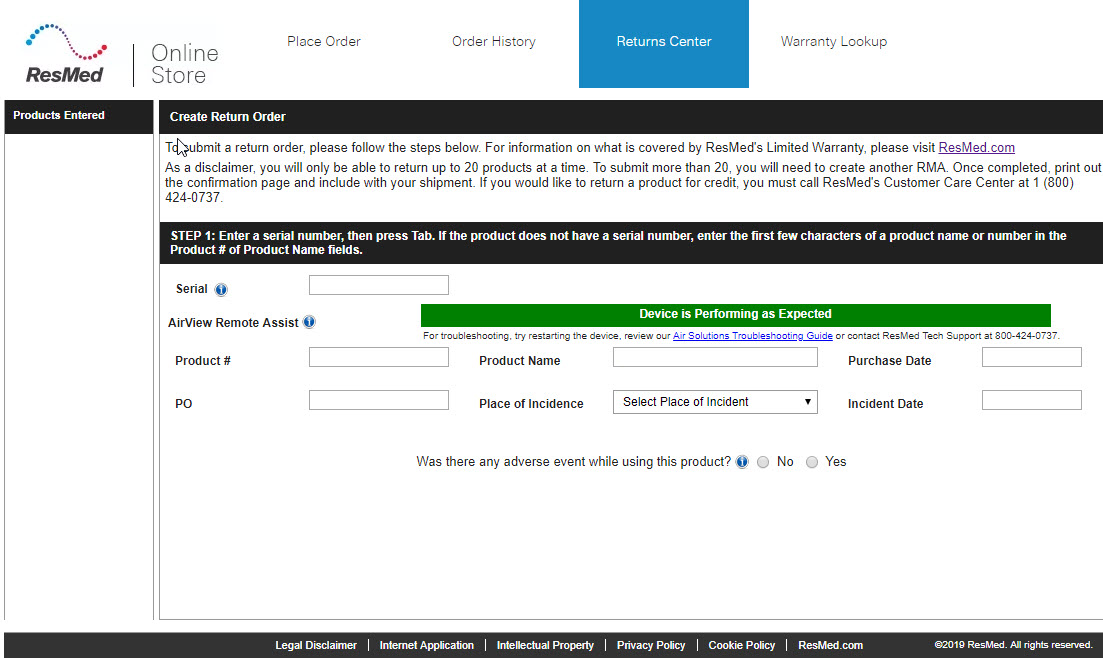Viewport: 1103px width, 658px height.
Task: Open the Order History tab
Action: point(493,42)
